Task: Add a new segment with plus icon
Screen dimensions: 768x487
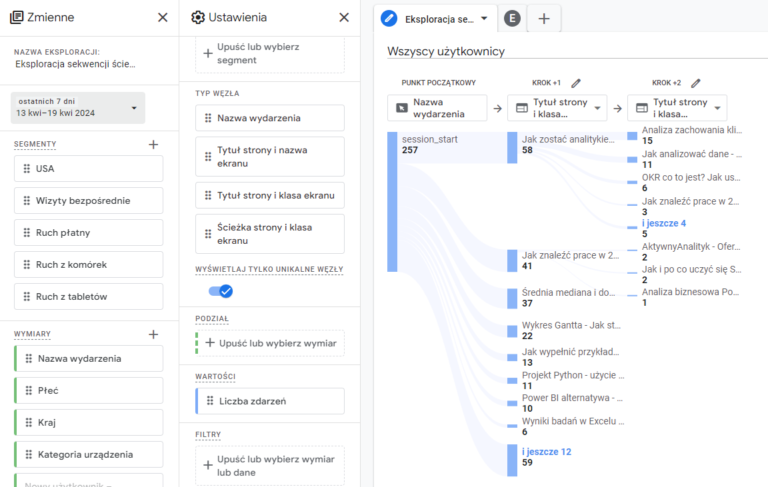Action: pos(153,144)
